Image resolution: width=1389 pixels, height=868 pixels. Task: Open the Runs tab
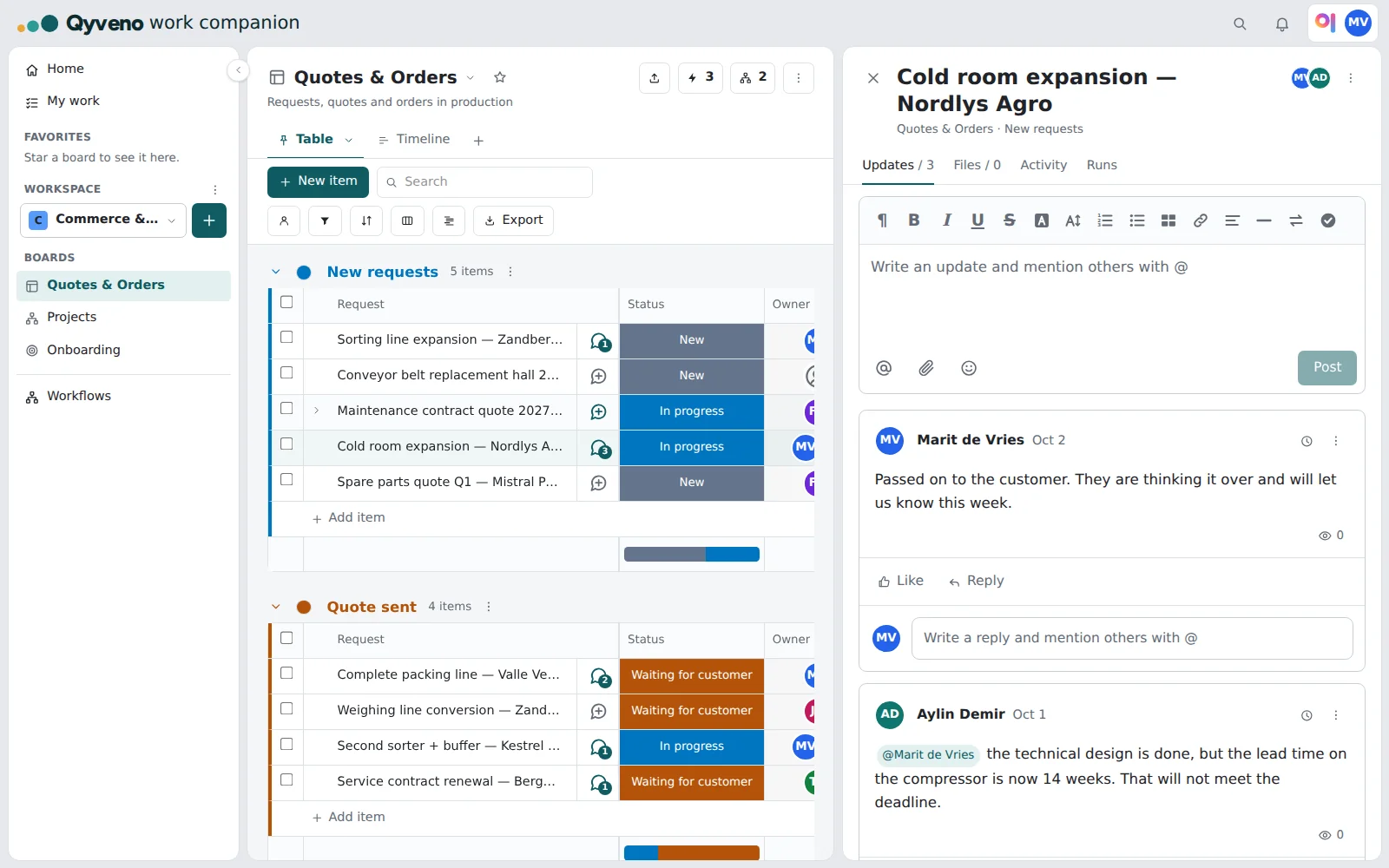point(1102,165)
